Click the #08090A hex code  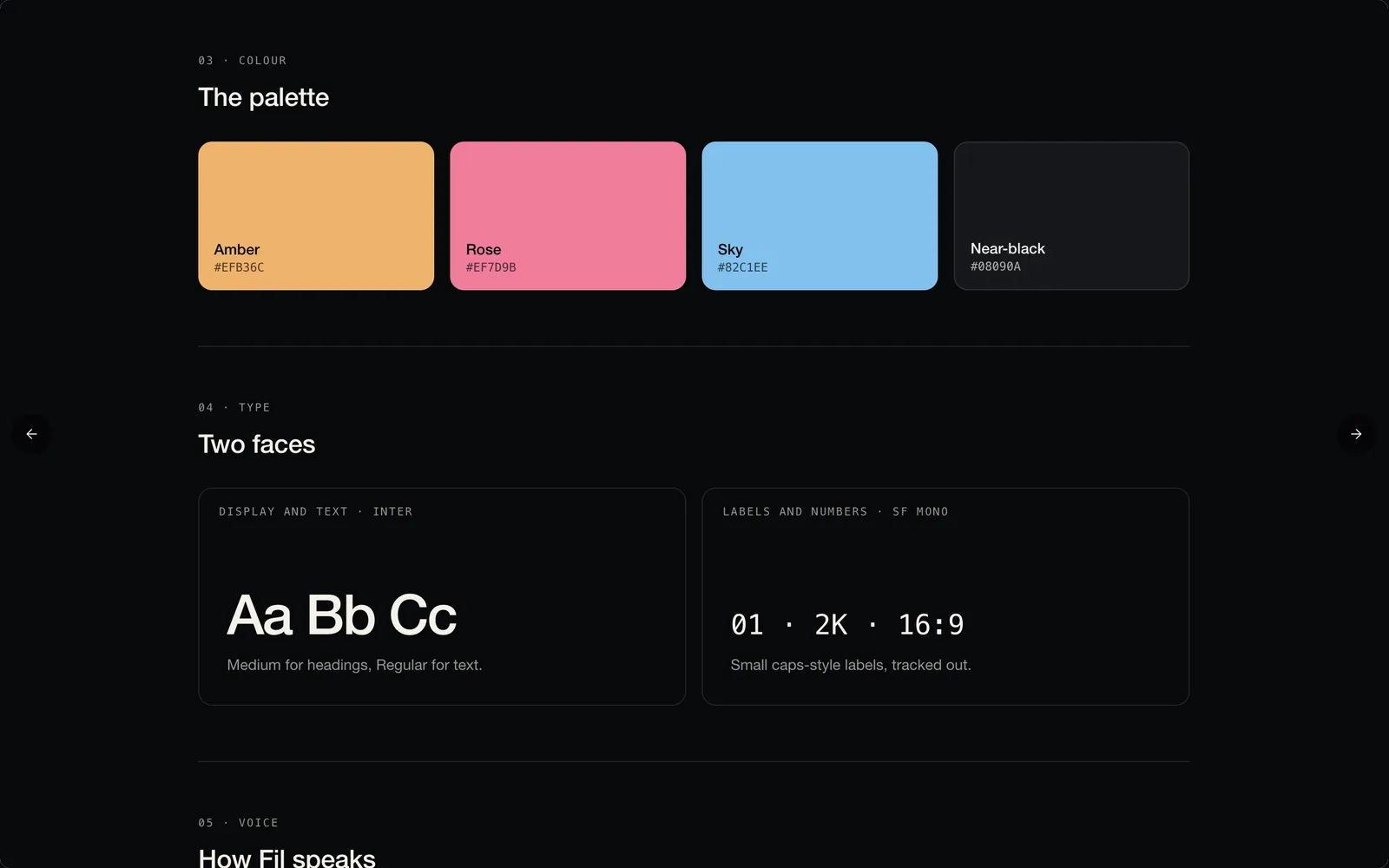995,266
